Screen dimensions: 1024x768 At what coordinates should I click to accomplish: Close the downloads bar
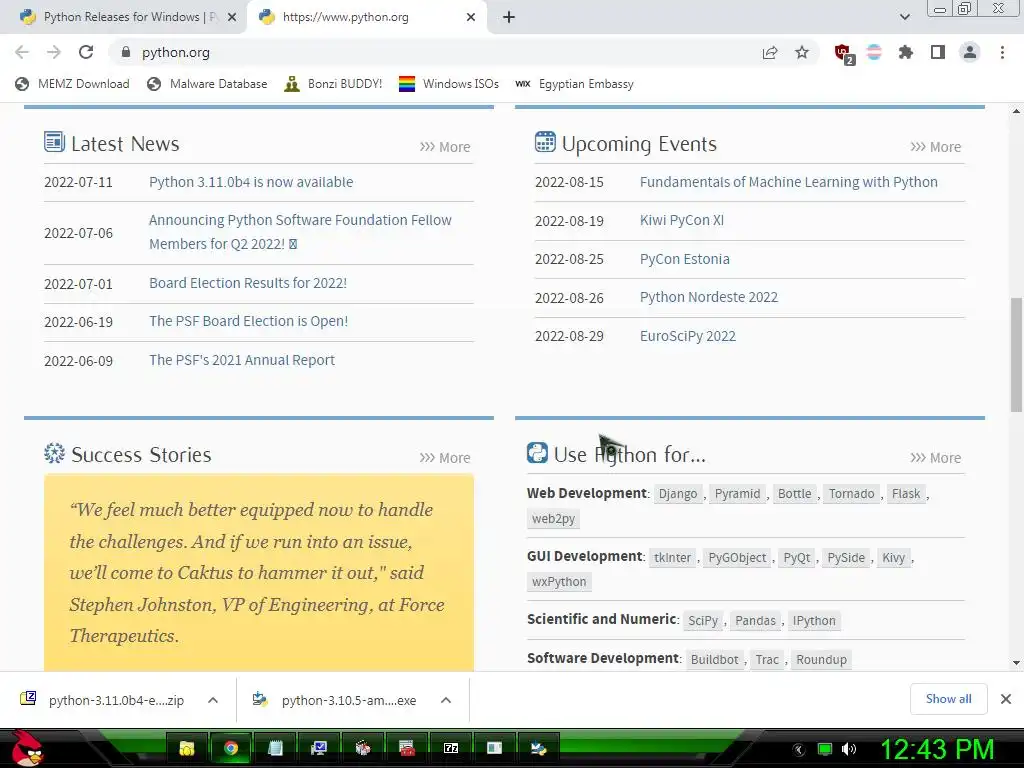[x=1006, y=699]
